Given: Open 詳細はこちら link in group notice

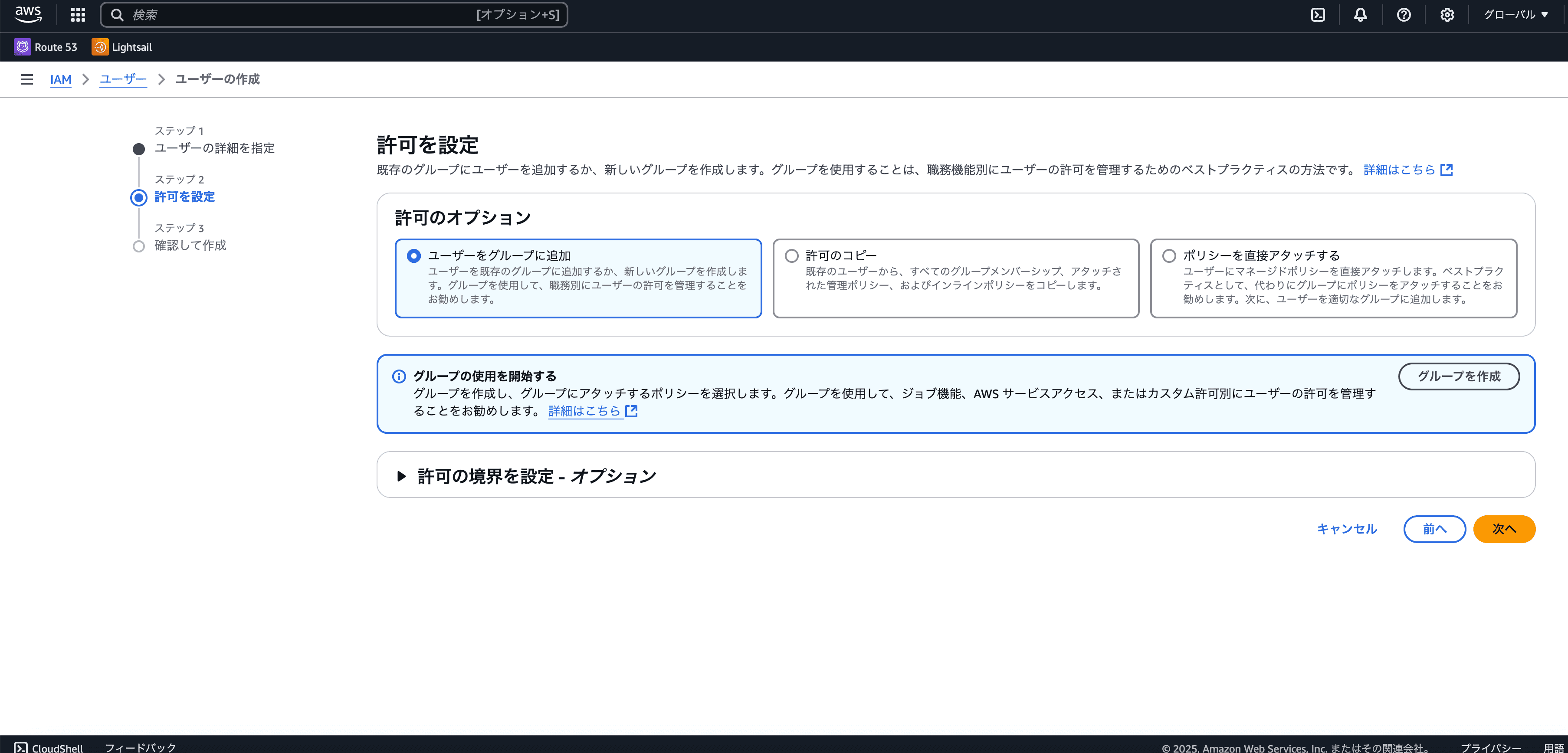Looking at the screenshot, I should click(x=593, y=411).
